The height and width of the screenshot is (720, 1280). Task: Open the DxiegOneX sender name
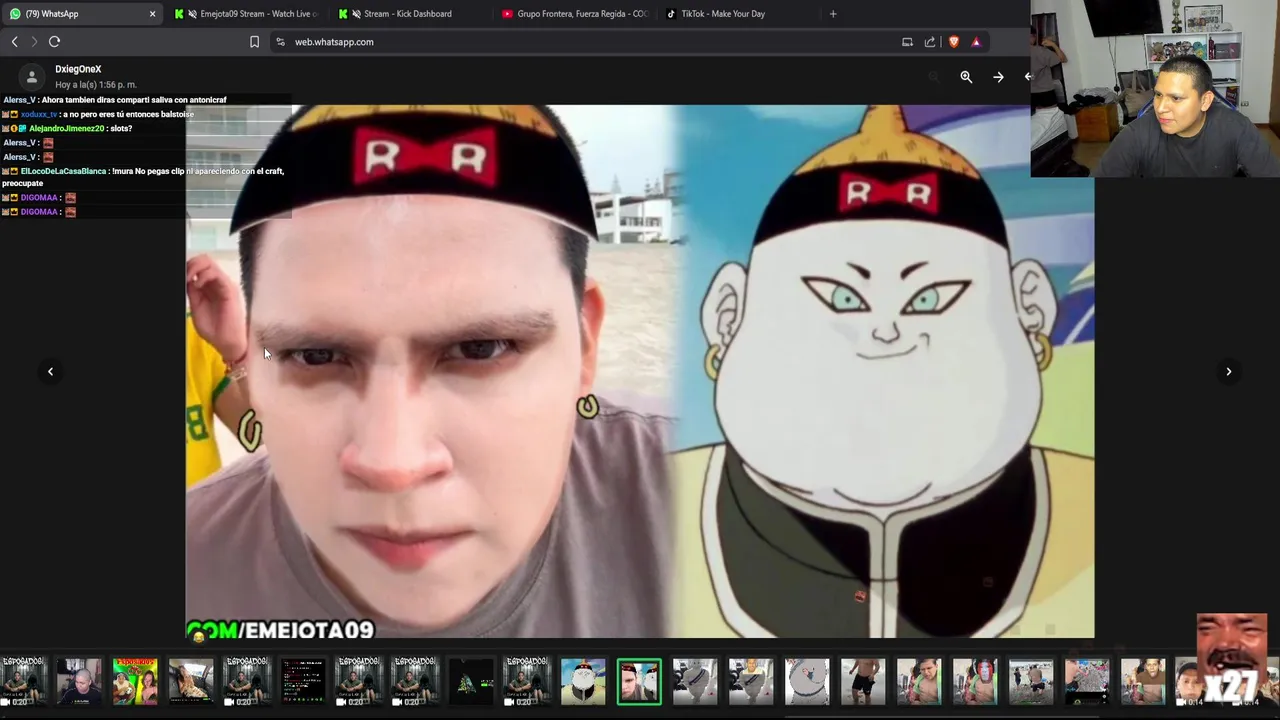coord(78,69)
